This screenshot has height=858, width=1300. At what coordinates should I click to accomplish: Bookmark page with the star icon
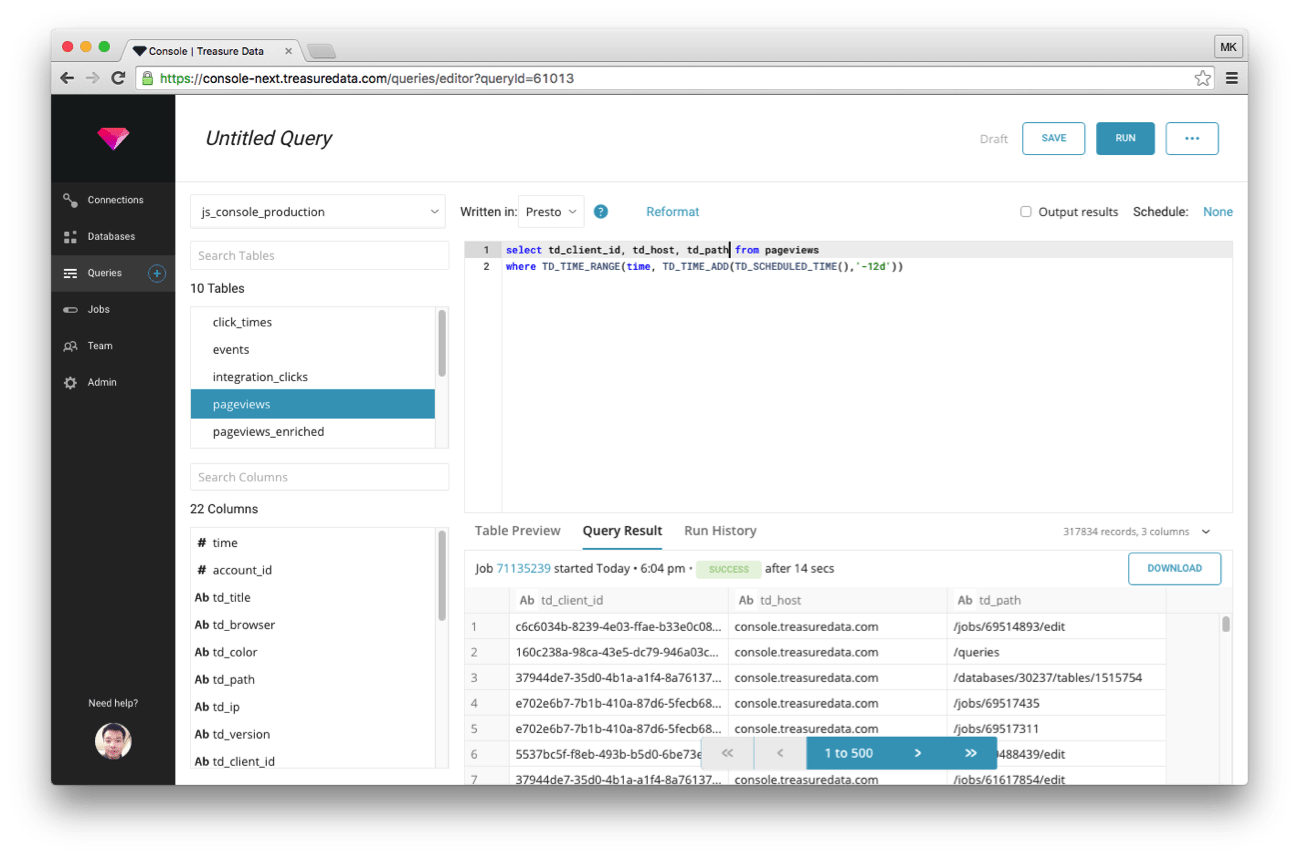coord(1203,78)
